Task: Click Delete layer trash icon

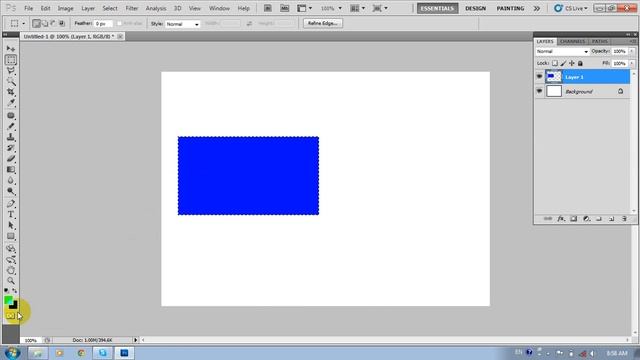Action: pos(624,219)
